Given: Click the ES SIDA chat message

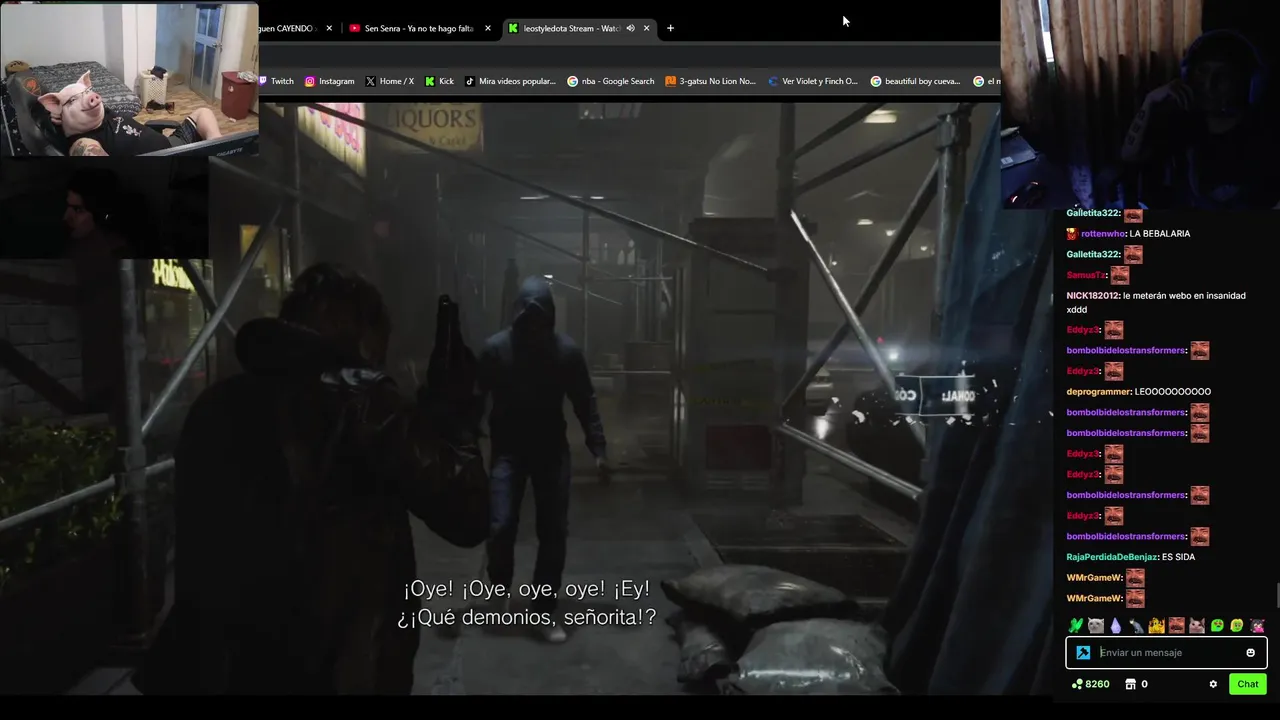Looking at the screenshot, I should [1179, 557].
